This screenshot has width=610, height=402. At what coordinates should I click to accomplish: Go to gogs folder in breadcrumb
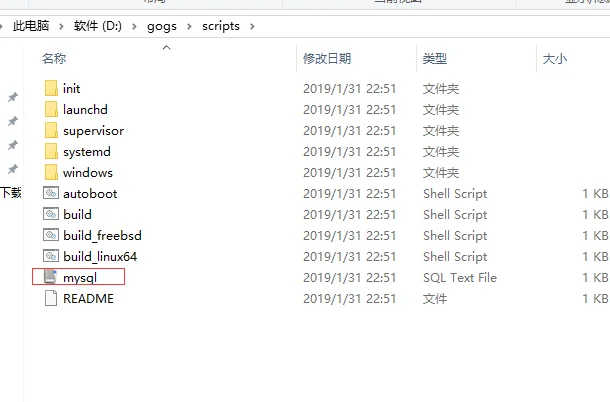(162, 26)
